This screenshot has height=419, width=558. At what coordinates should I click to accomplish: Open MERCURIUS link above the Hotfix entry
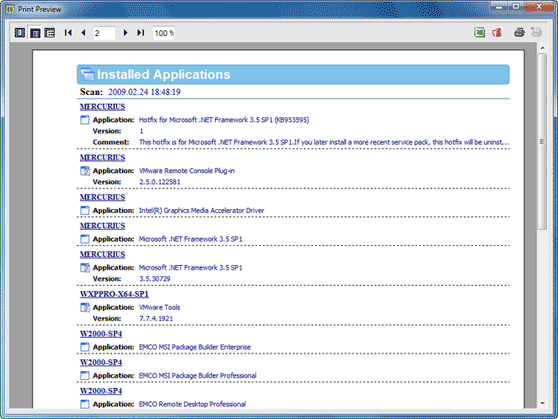[x=102, y=107]
